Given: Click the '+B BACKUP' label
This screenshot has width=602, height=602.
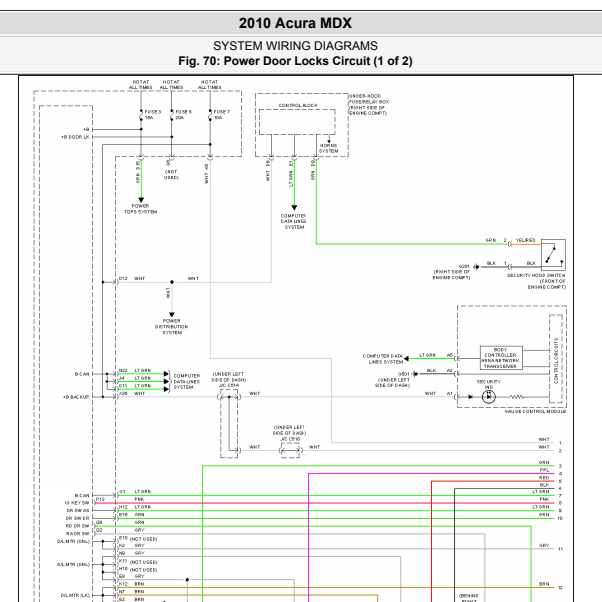Looking at the screenshot, I should (76, 397).
